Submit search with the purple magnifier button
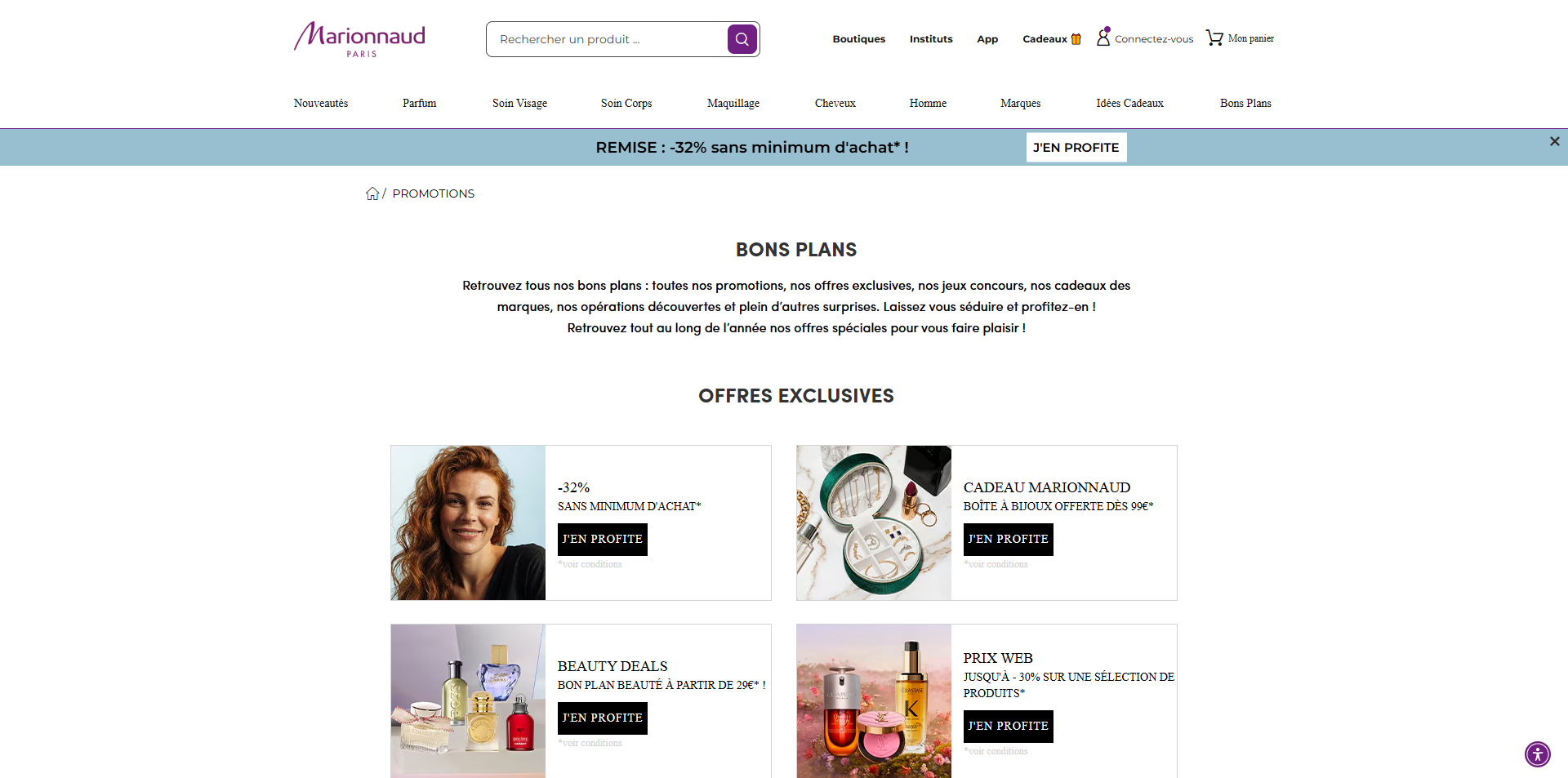 (x=742, y=39)
